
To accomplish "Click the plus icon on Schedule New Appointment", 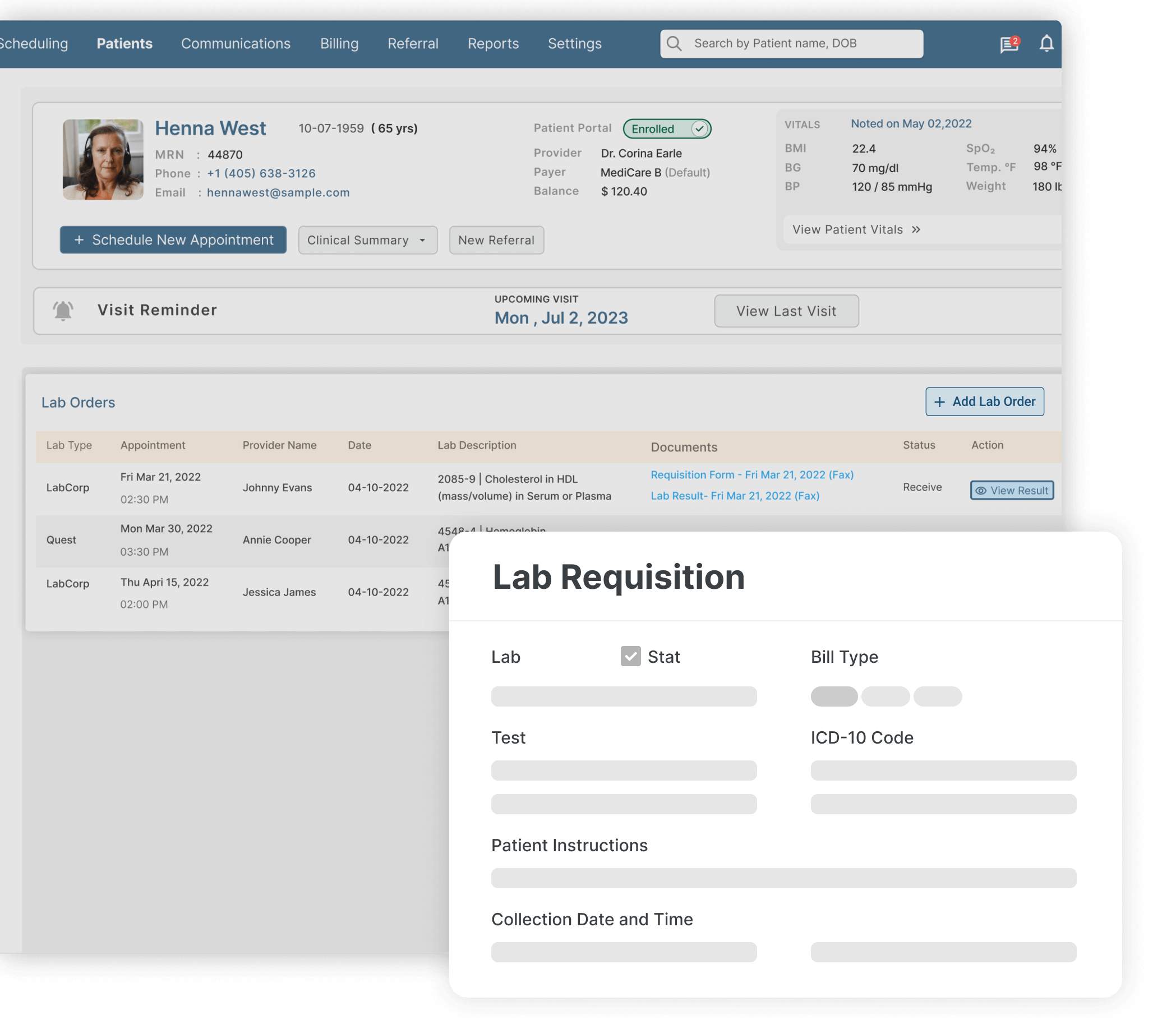I will pos(78,240).
